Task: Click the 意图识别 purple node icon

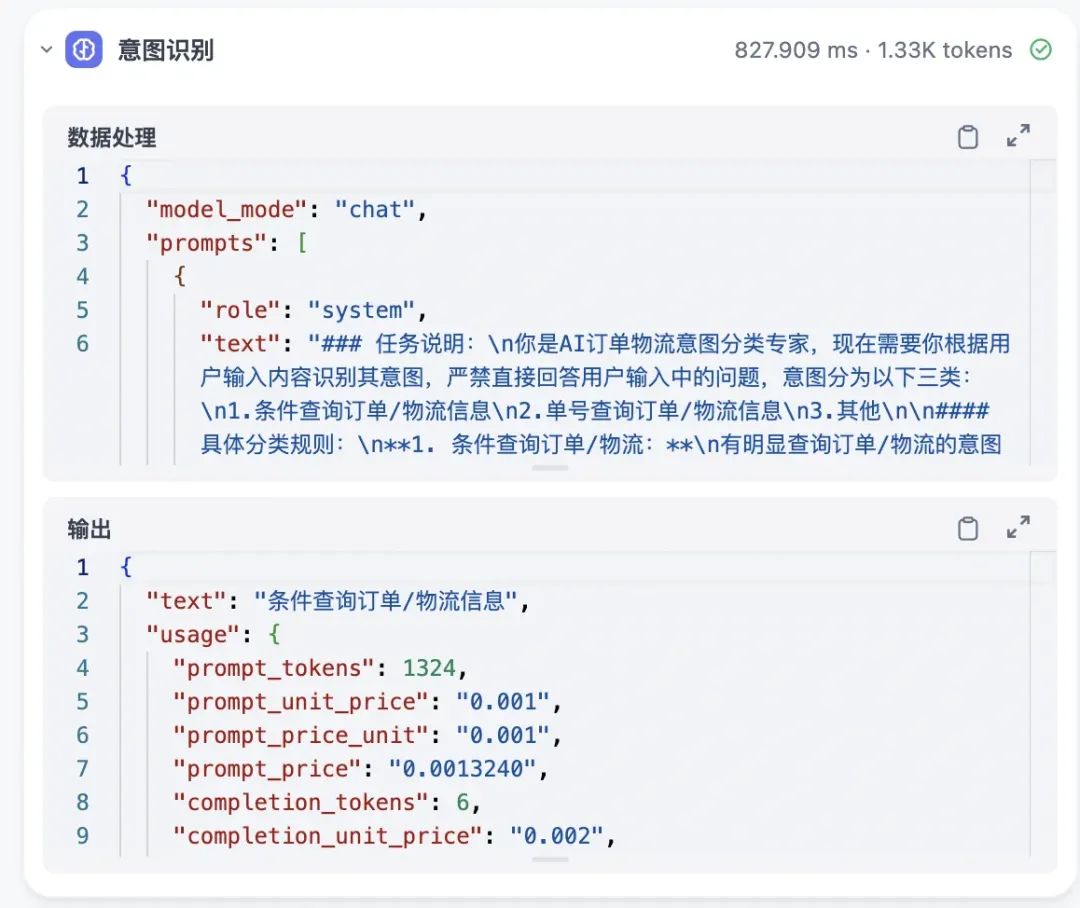Action: 84,50
